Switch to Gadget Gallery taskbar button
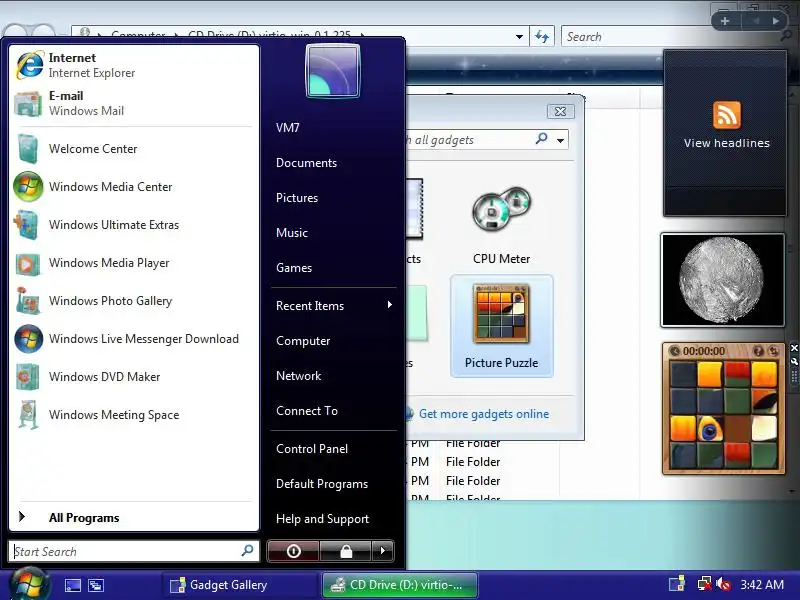This screenshot has height=600, width=800. [x=240, y=585]
